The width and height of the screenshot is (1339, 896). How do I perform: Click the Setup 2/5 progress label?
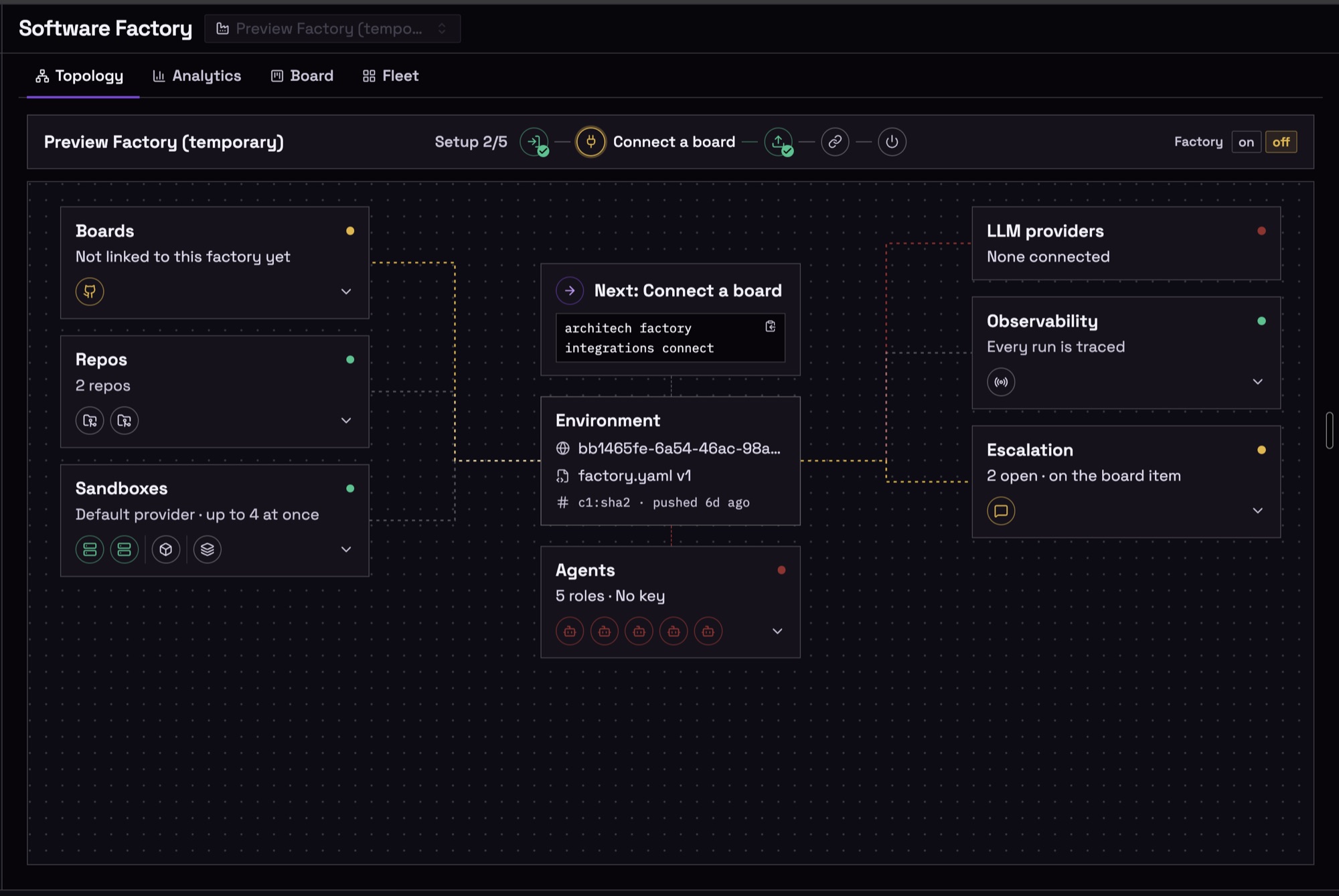click(x=471, y=142)
